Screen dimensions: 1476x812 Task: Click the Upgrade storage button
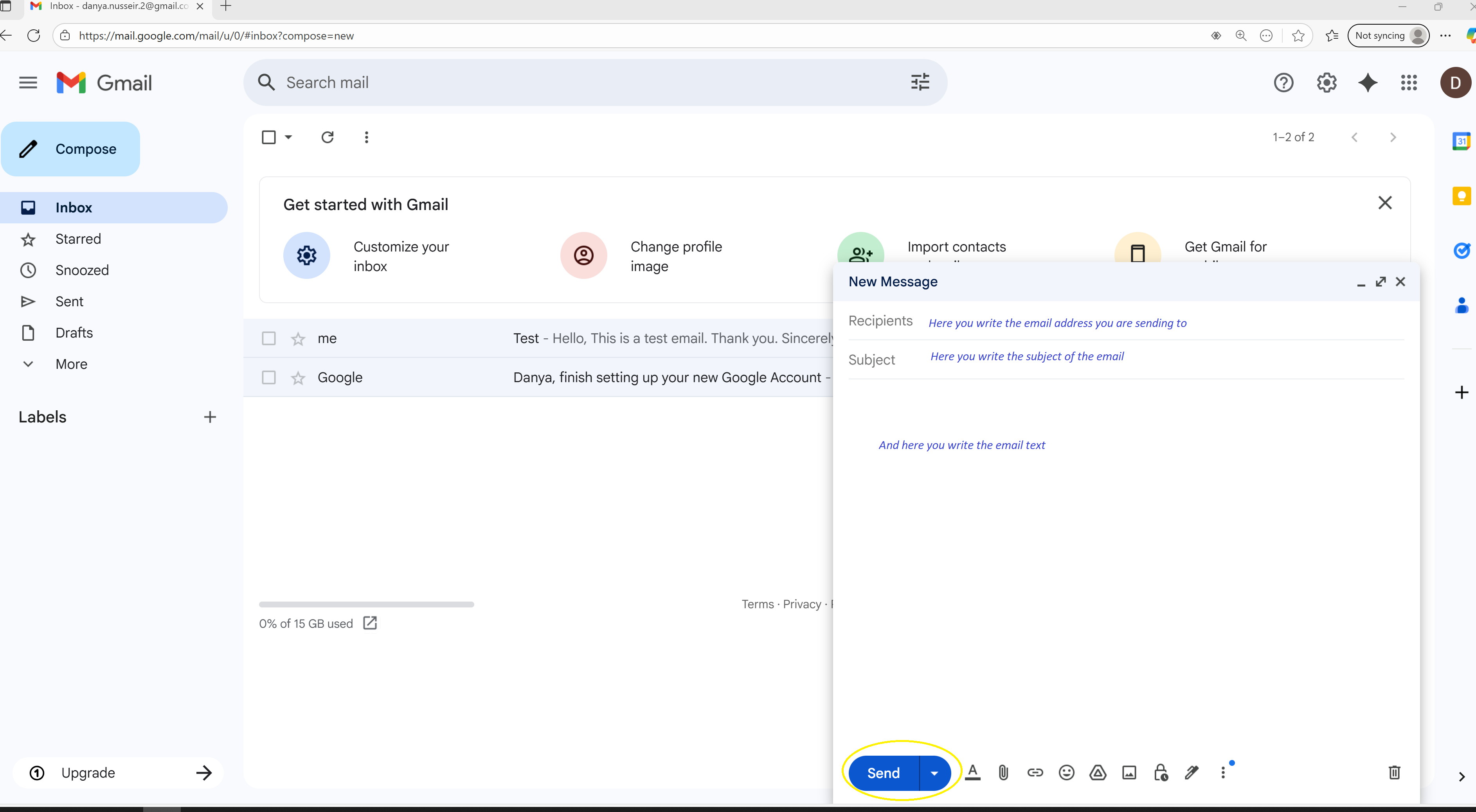pos(117,773)
